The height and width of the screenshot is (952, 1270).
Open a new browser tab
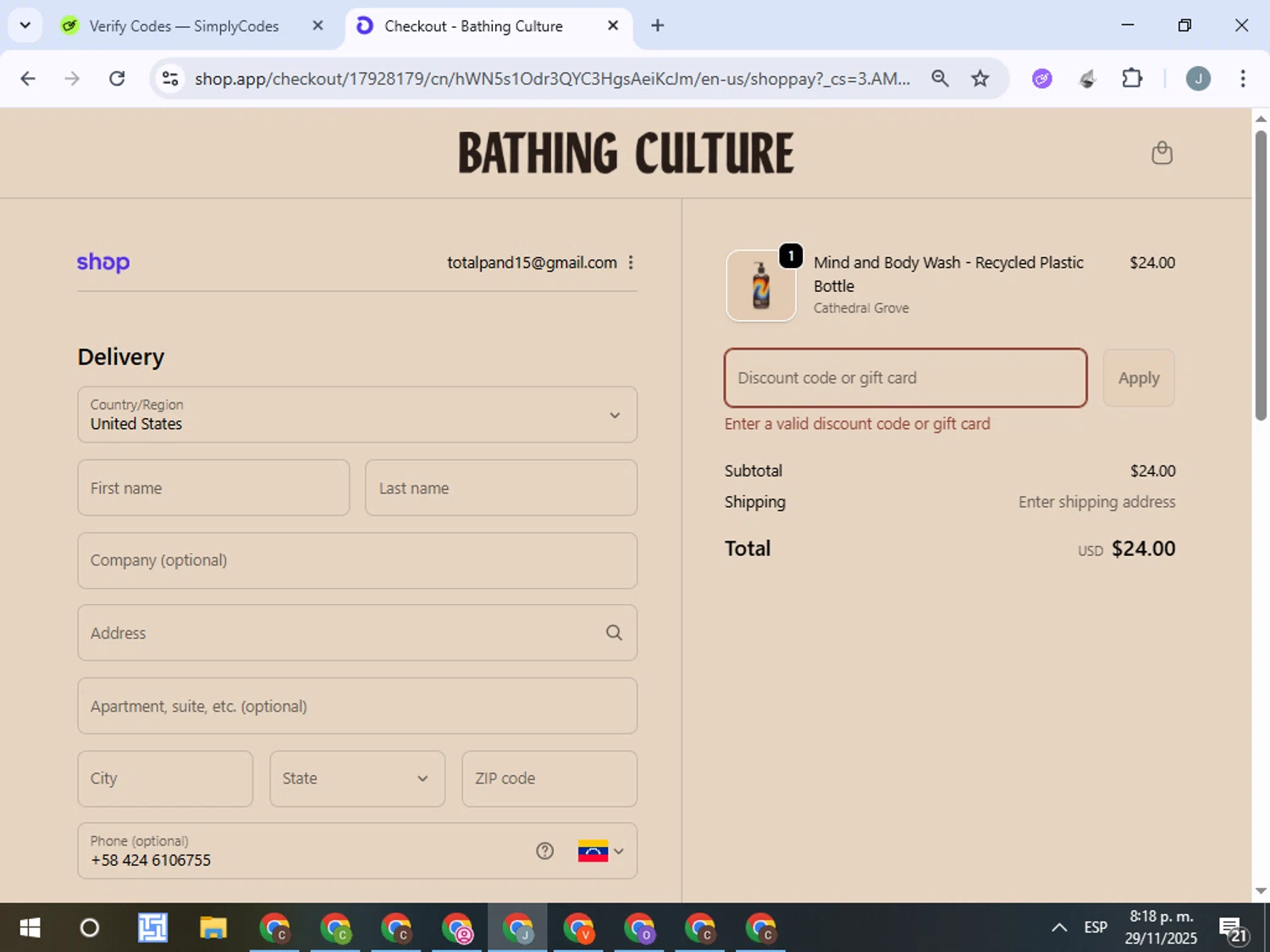pos(657,25)
